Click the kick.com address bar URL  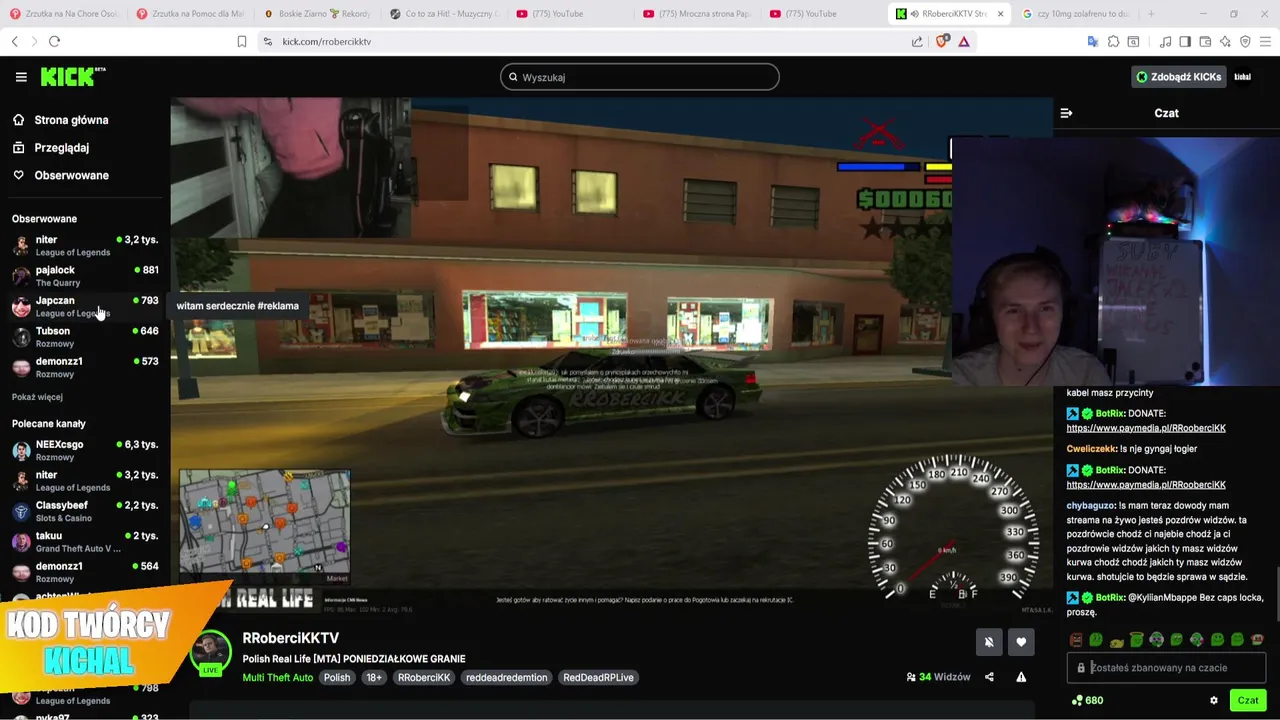click(x=327, y=41)
